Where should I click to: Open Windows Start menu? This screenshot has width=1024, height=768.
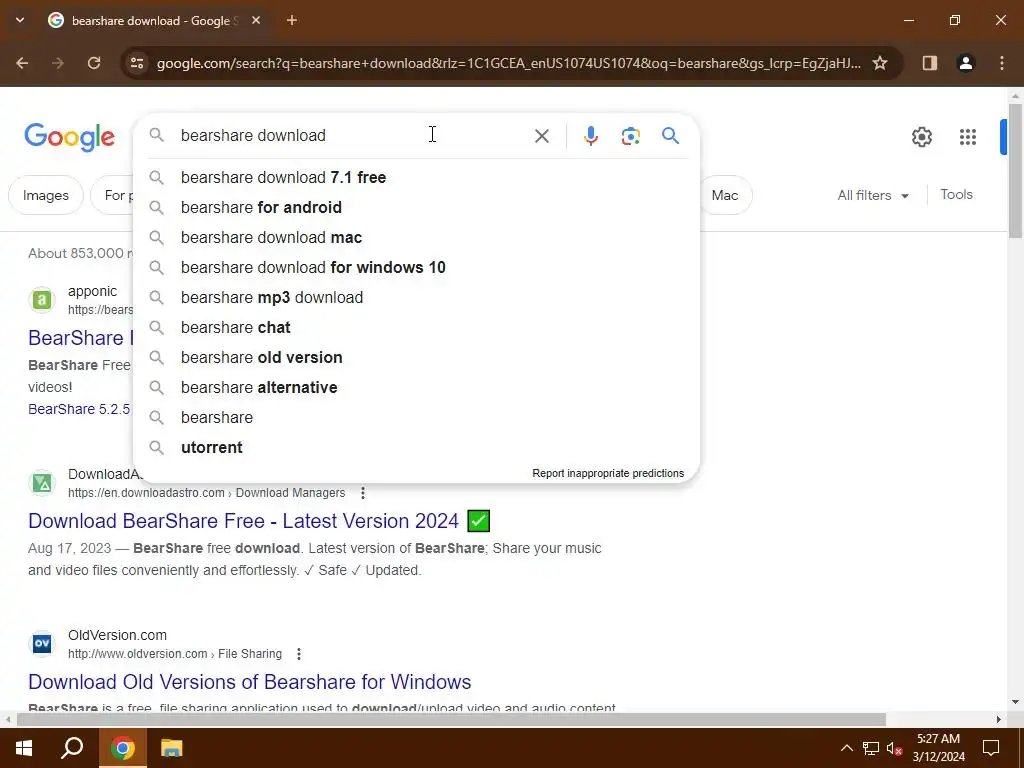click(x=24, y=748)
